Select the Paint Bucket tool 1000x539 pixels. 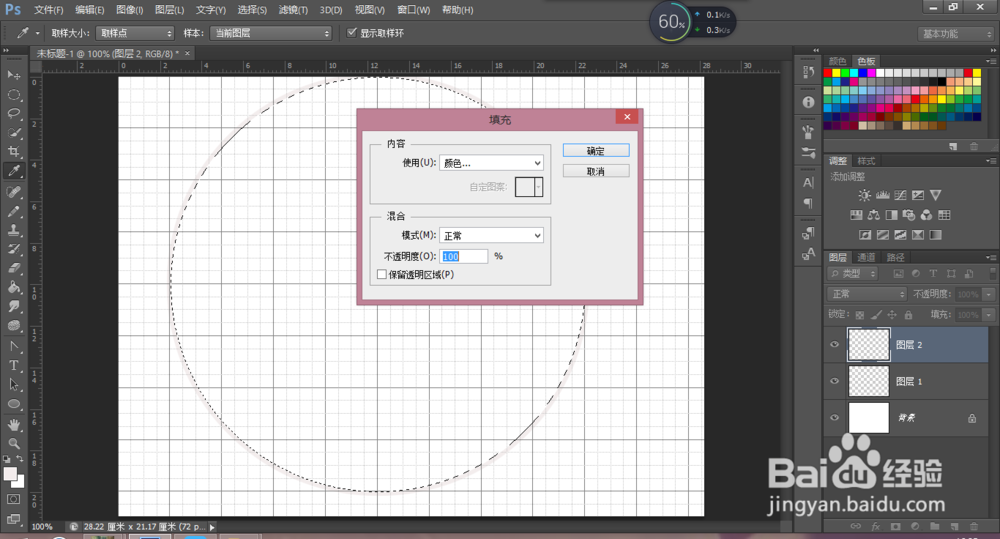(x=13, y=288)
